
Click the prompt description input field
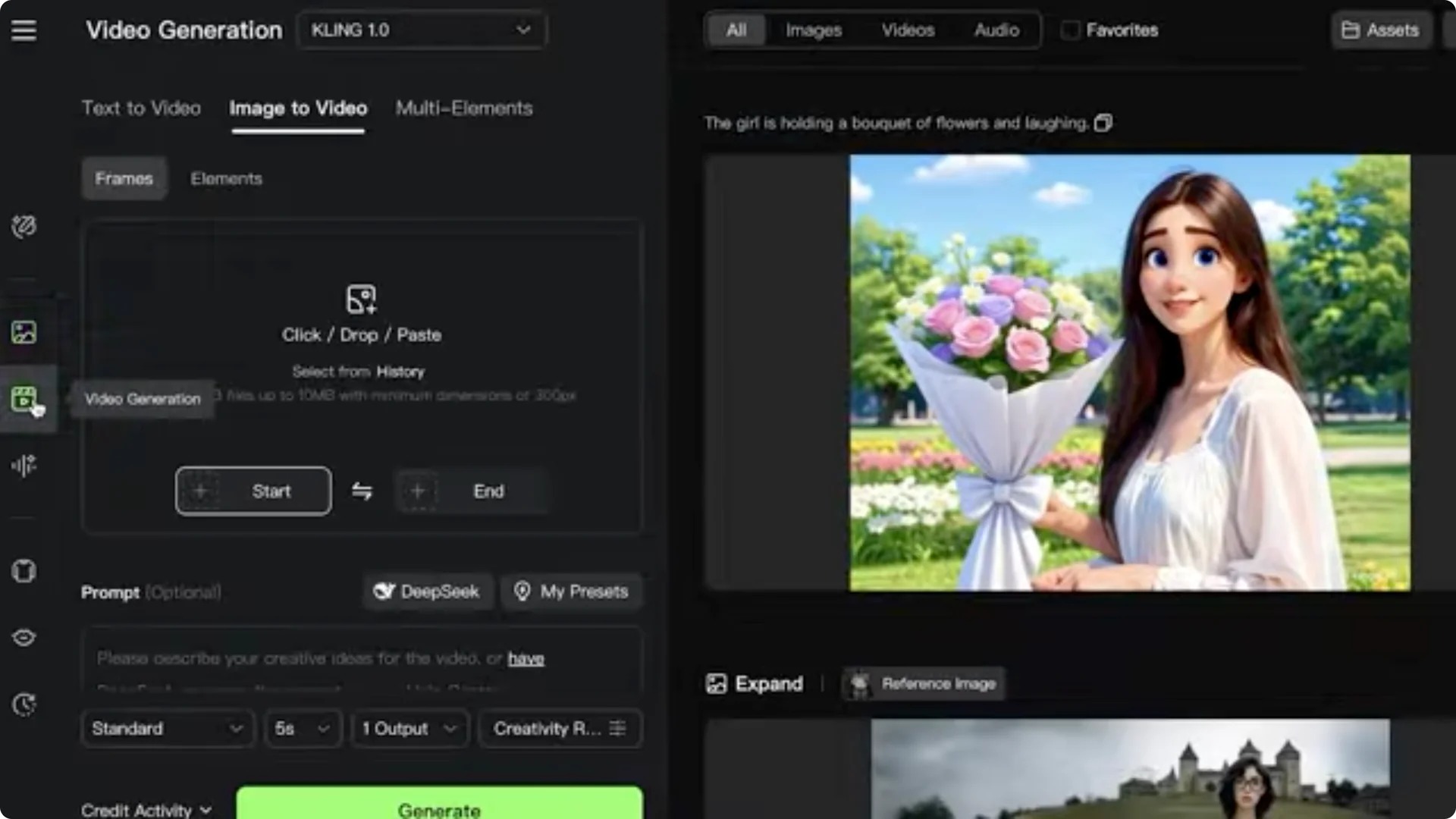(362, 660)
